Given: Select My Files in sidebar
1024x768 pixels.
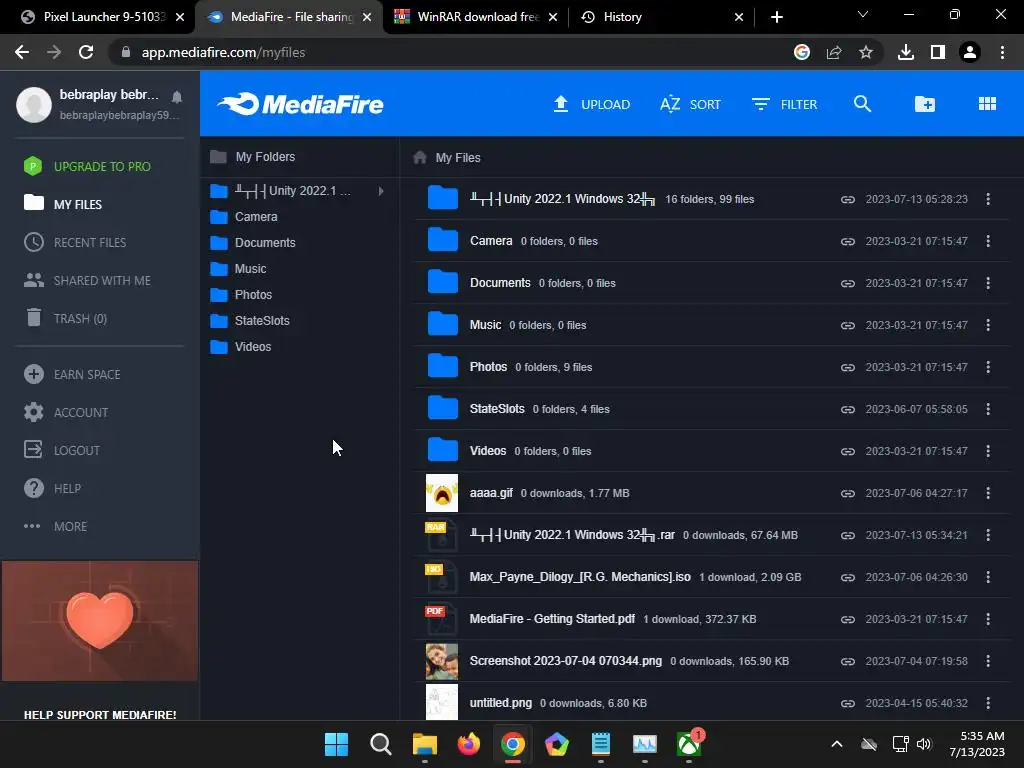Looking at the screenshot, I should (63, 204).
